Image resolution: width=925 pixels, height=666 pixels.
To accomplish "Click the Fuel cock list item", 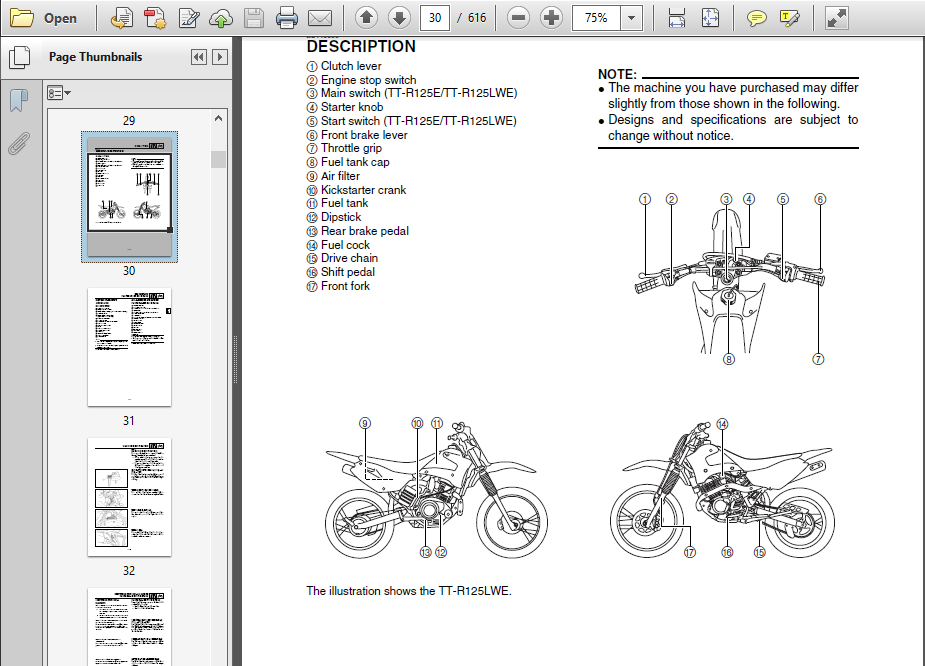I will [x=338, y=245].
